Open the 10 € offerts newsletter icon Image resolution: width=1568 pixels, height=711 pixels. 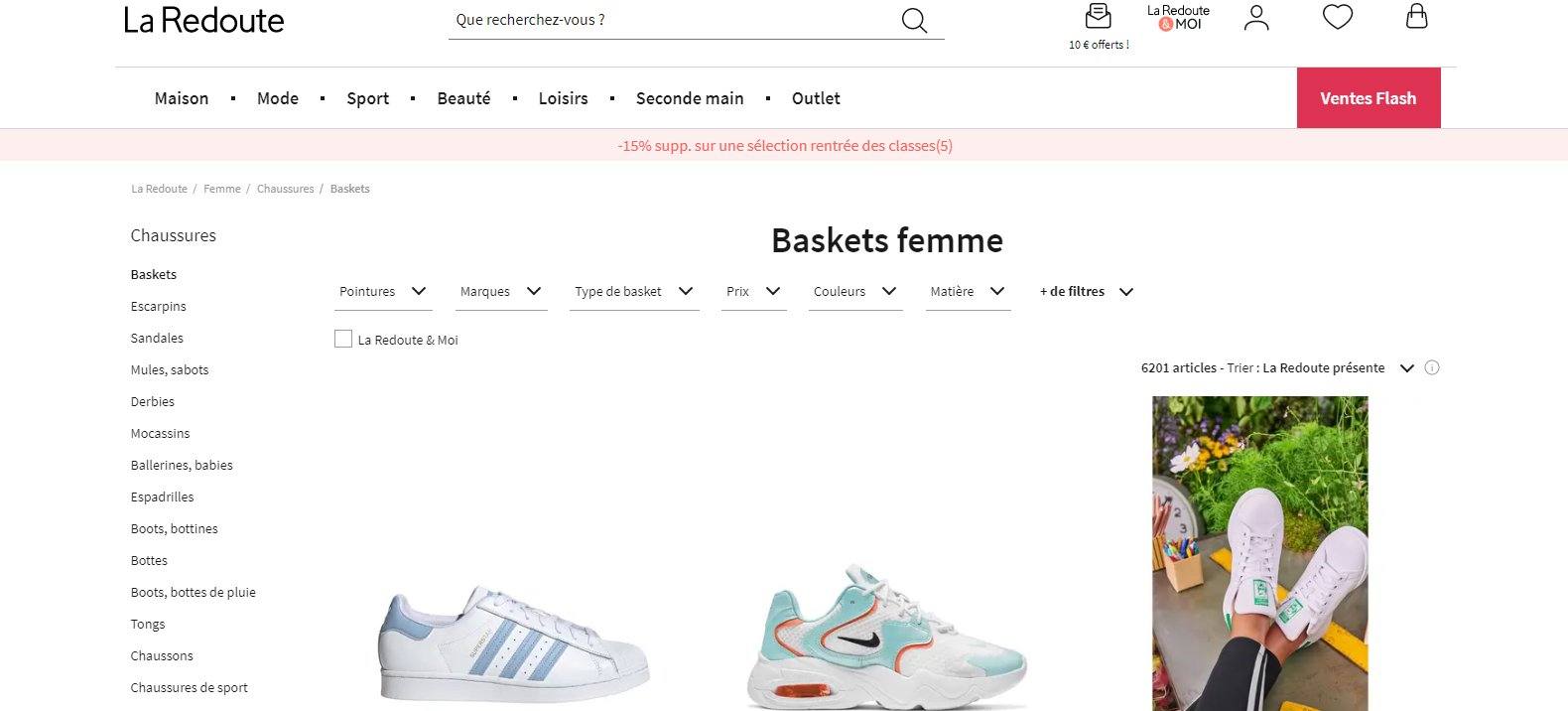click(x=1098, y=17)
